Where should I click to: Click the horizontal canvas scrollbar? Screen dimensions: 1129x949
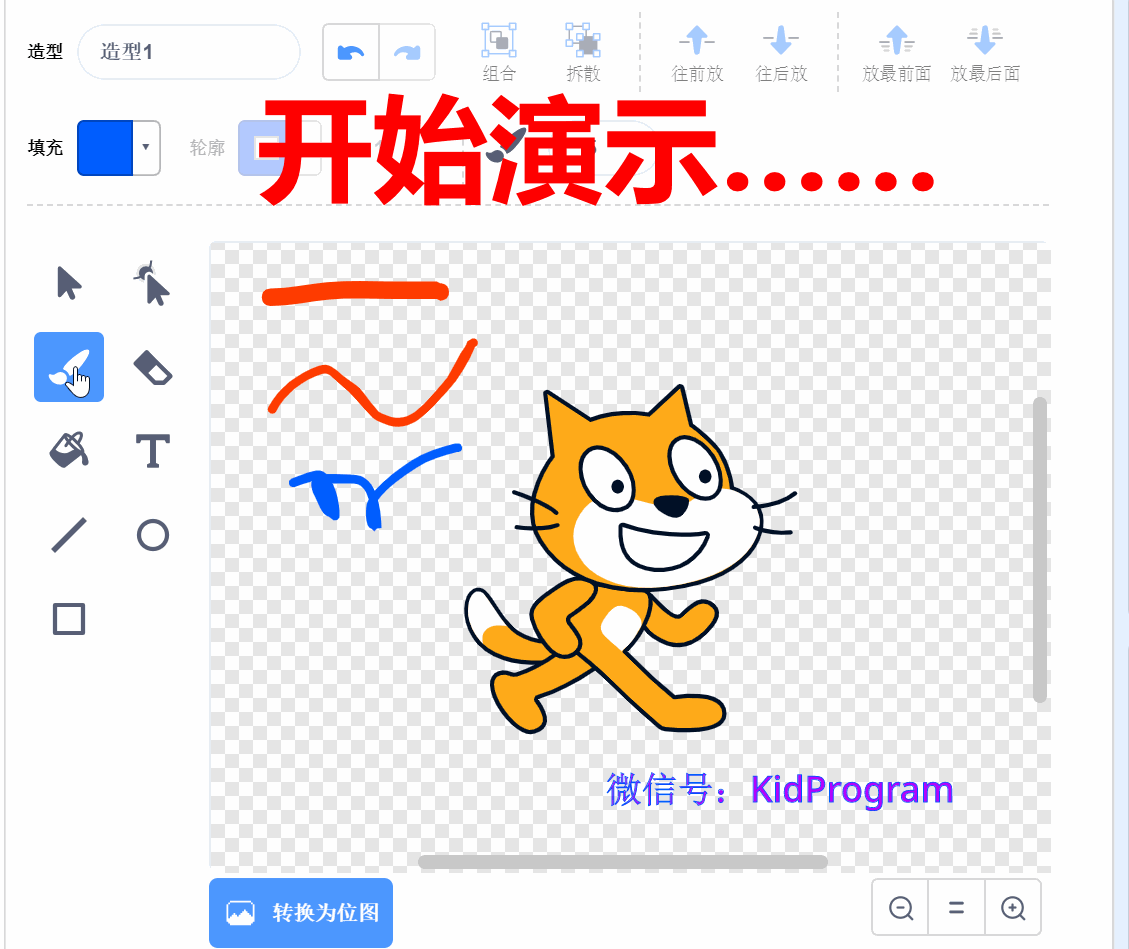coord(623,862)
